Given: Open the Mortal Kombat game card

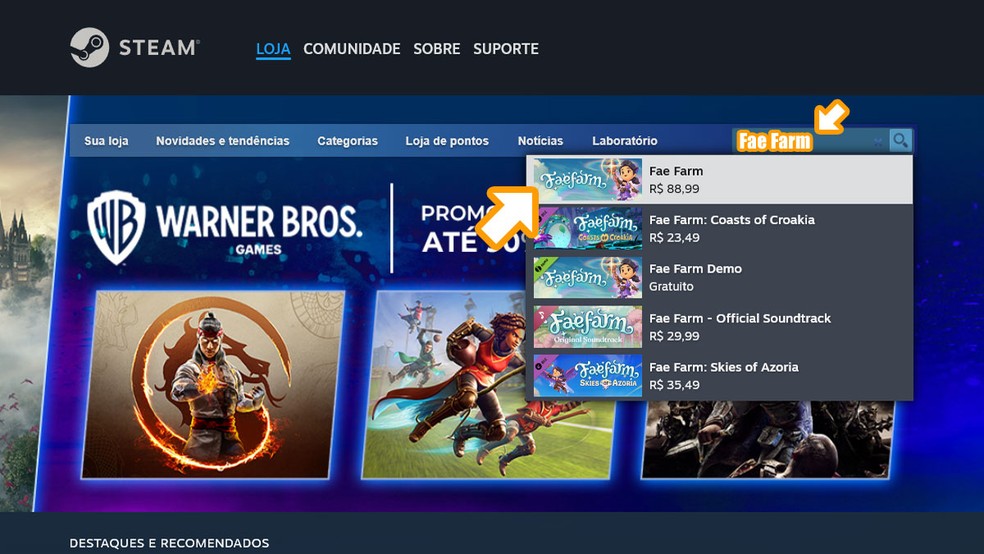Looking at the screenshot, I should click(x=213, y=384).
